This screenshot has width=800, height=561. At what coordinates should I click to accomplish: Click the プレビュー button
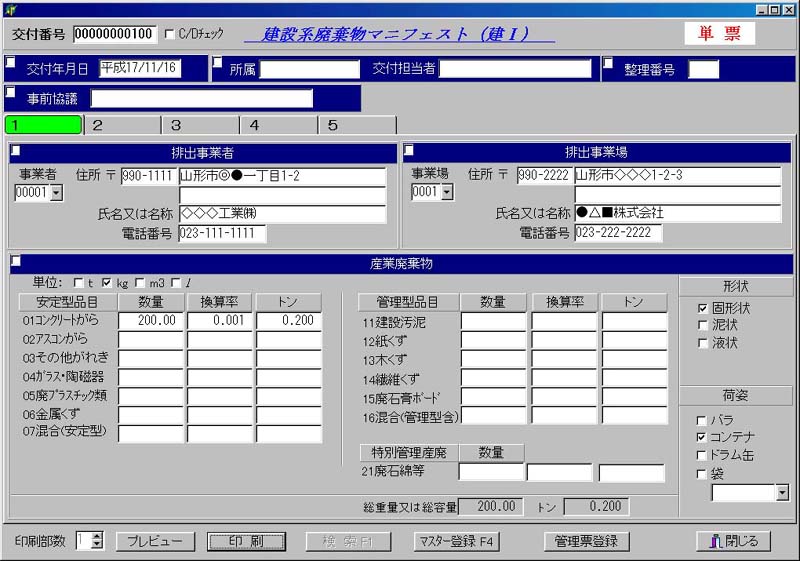[155, 542]
